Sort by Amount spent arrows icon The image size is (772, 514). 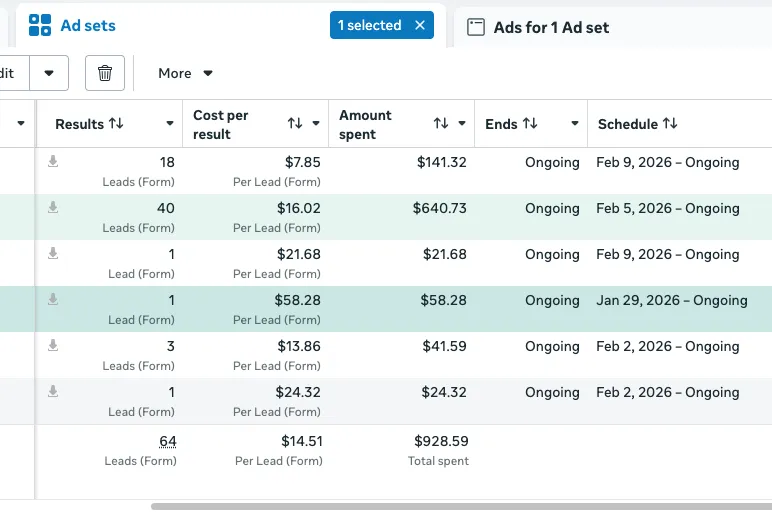click(x=441, y=123)
